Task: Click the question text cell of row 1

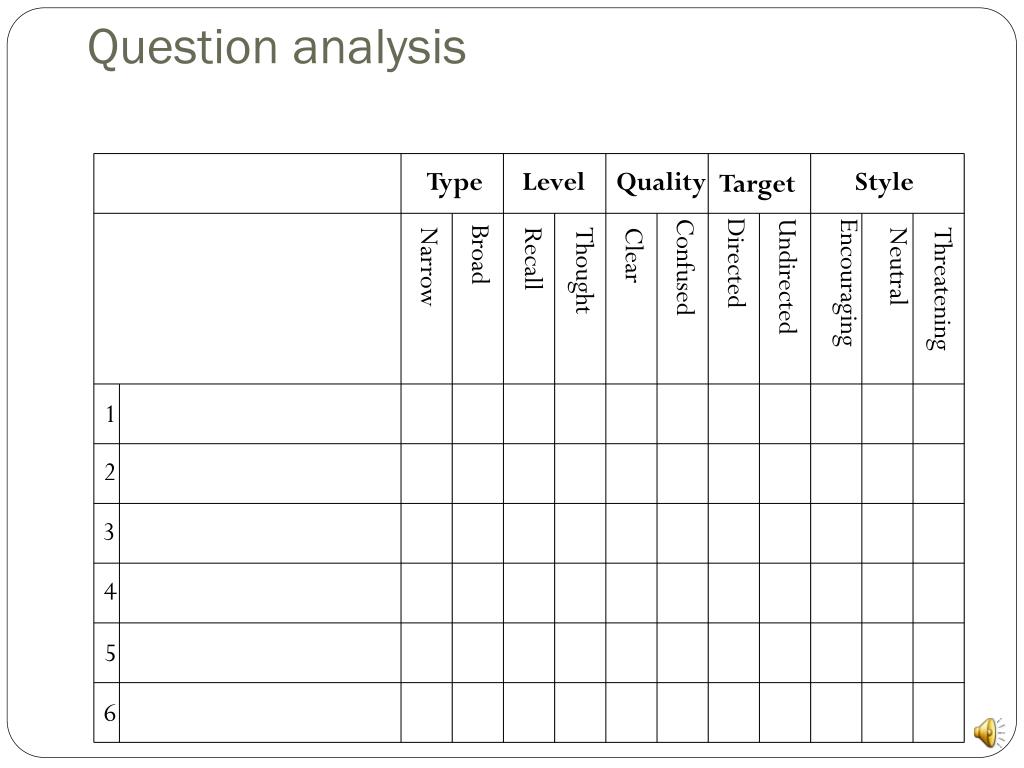Action: (x=261, y=414)
